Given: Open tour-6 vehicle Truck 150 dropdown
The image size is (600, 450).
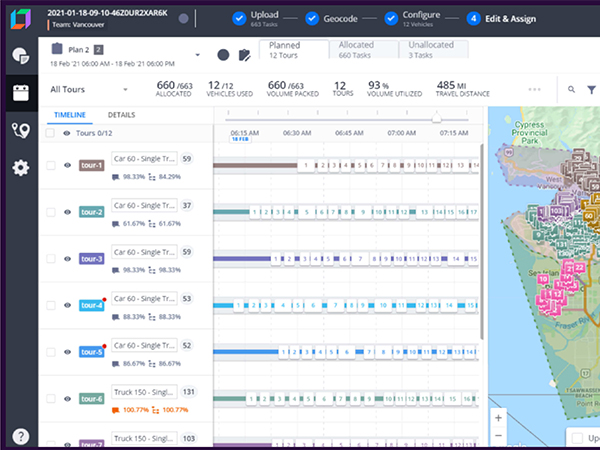Looking at the screenshot, I should click(x=144, y=392).
